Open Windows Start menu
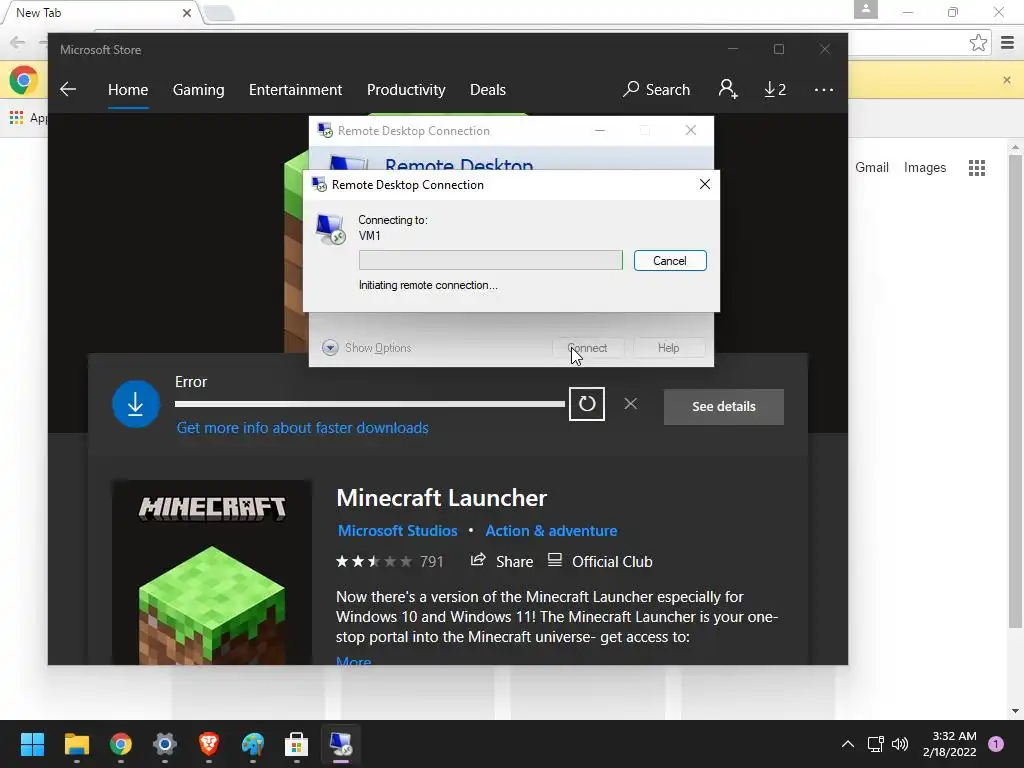The height and width of the screenshot is (768, 1024). point(32,744)
